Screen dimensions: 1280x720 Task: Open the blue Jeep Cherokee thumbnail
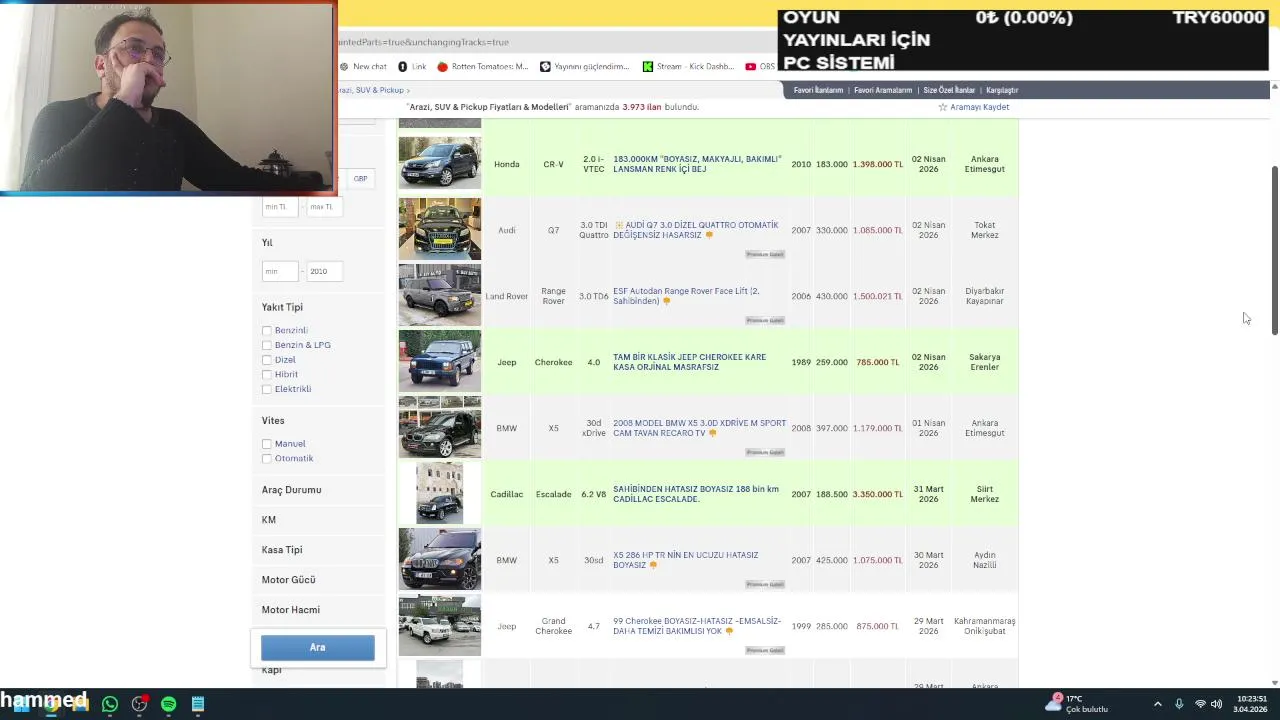pyautogui.click(x=439, y=361)
